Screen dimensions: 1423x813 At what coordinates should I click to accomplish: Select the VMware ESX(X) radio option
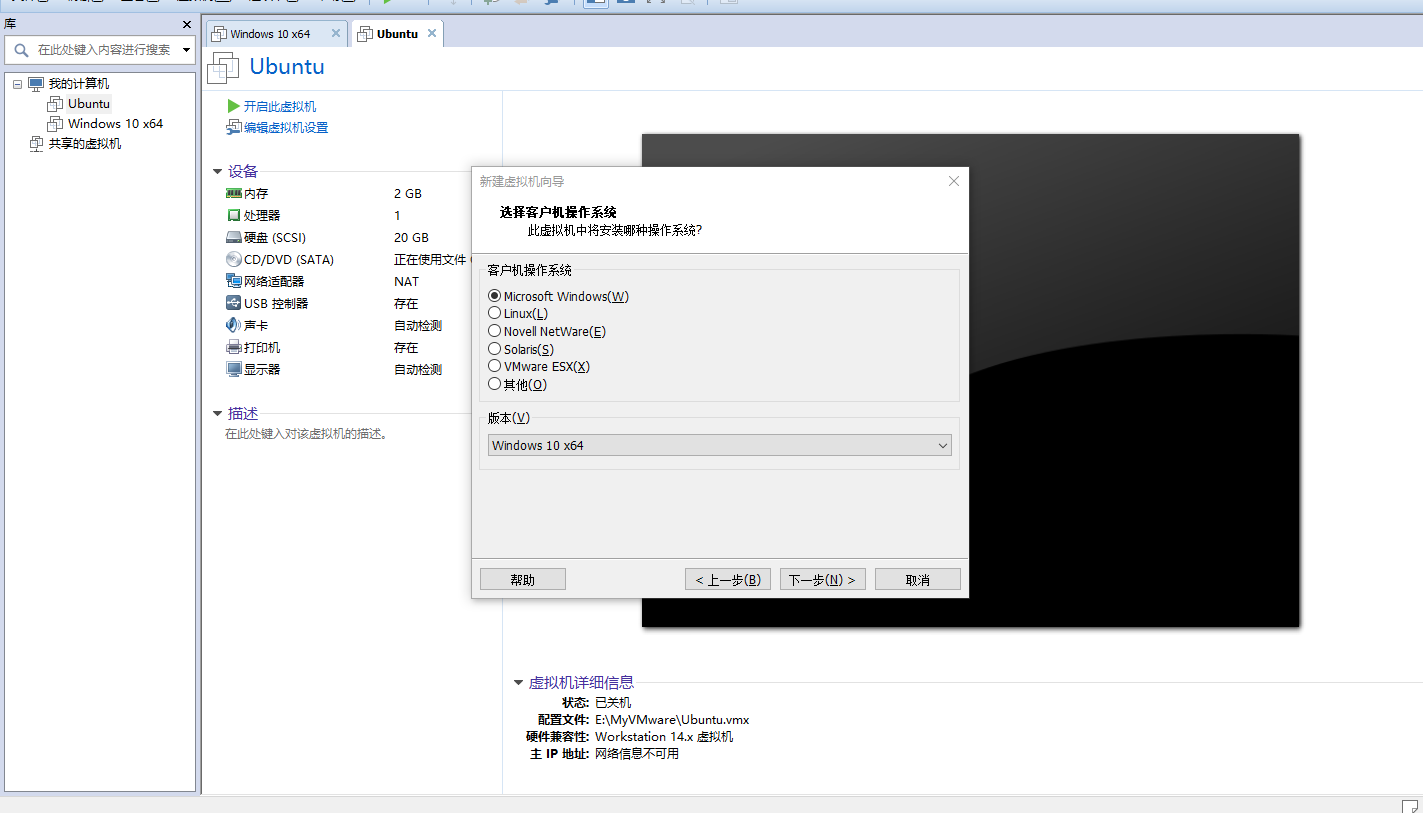494,366
